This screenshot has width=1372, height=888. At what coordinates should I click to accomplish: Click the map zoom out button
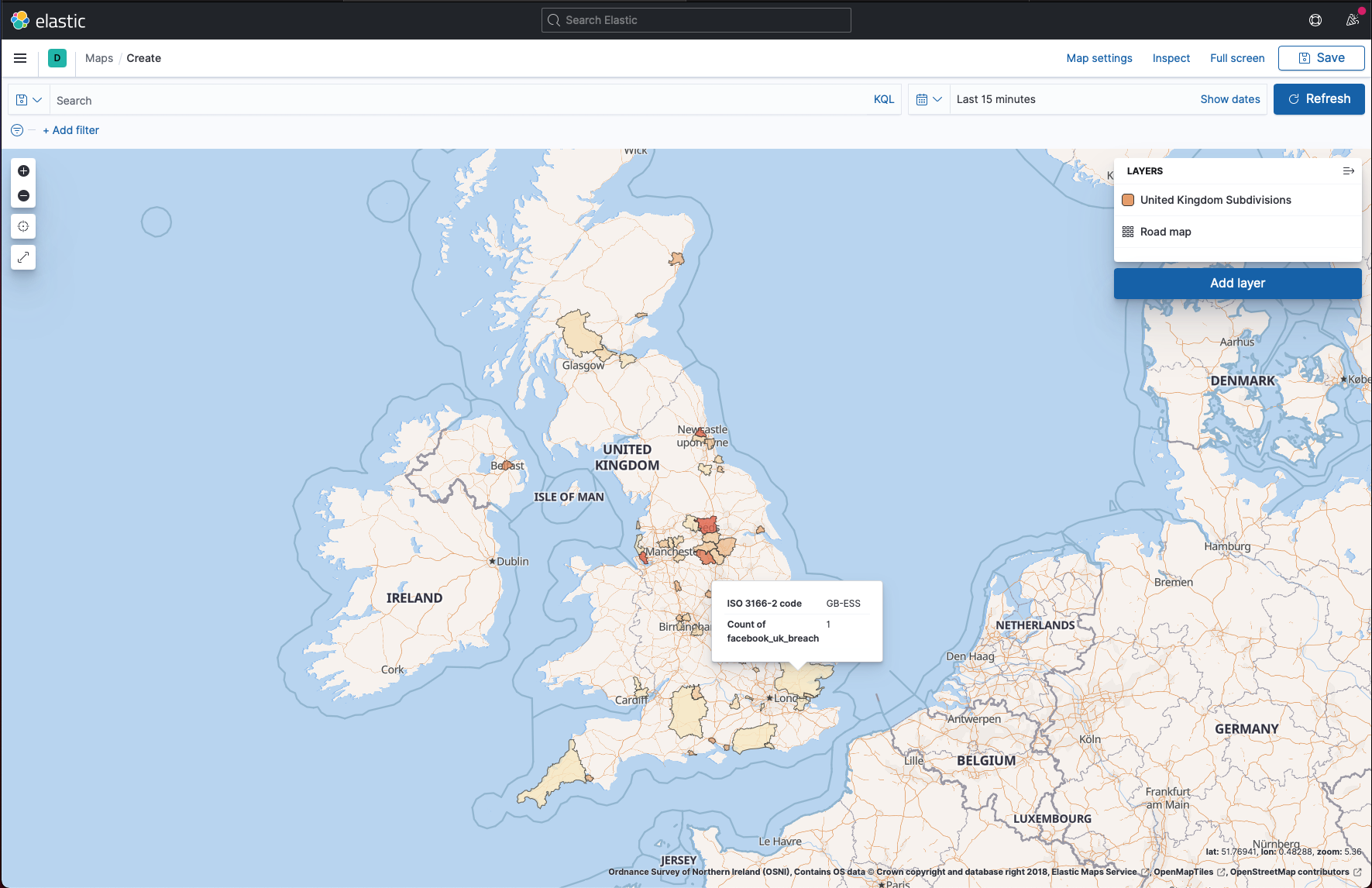click(23, 196)
